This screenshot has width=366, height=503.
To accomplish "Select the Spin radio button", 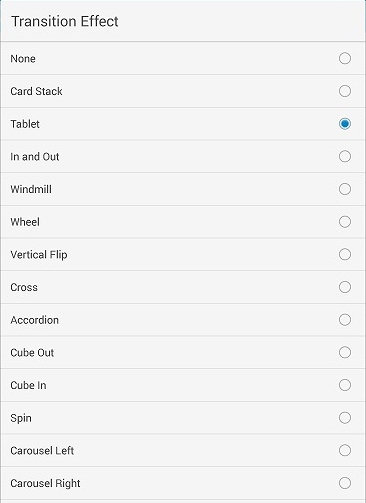I will click(345, 418).
